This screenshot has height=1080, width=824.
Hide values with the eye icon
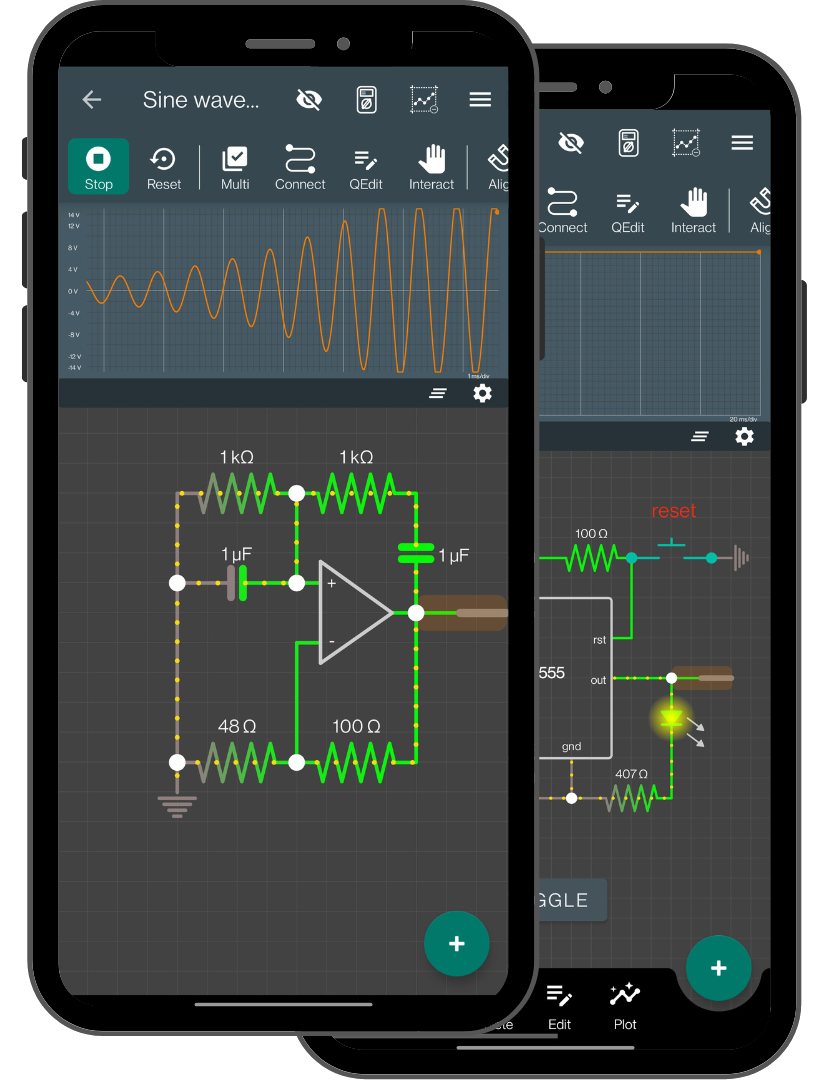308,99
